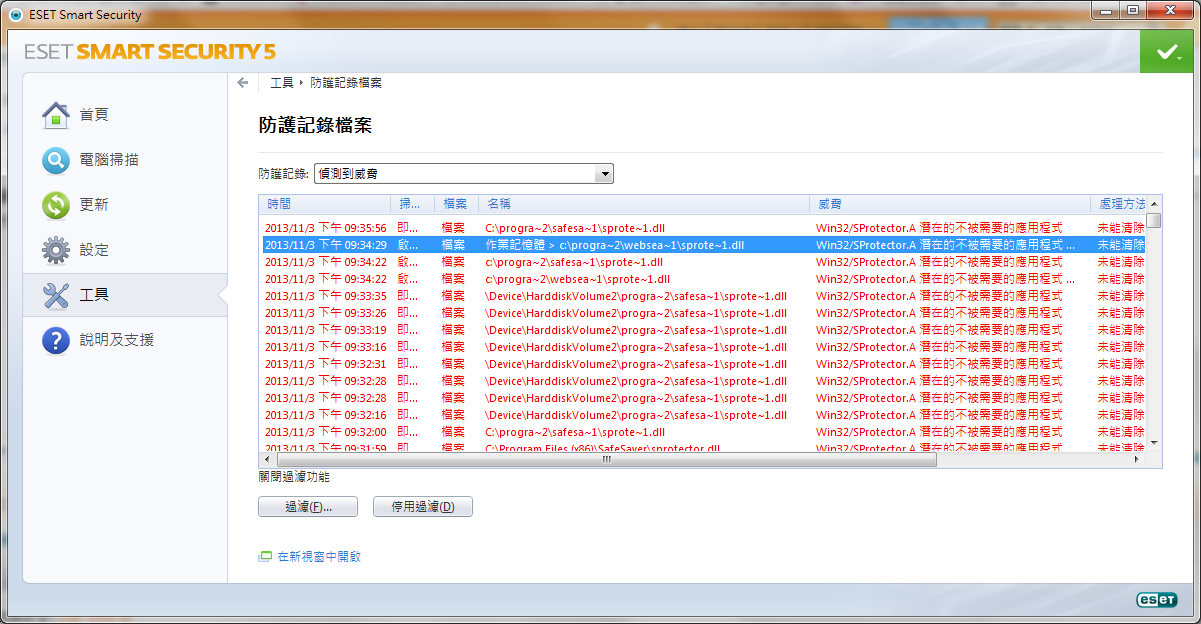
Task: Select log row timed 下午 09:32:31
Action: (x=703, y=364)
